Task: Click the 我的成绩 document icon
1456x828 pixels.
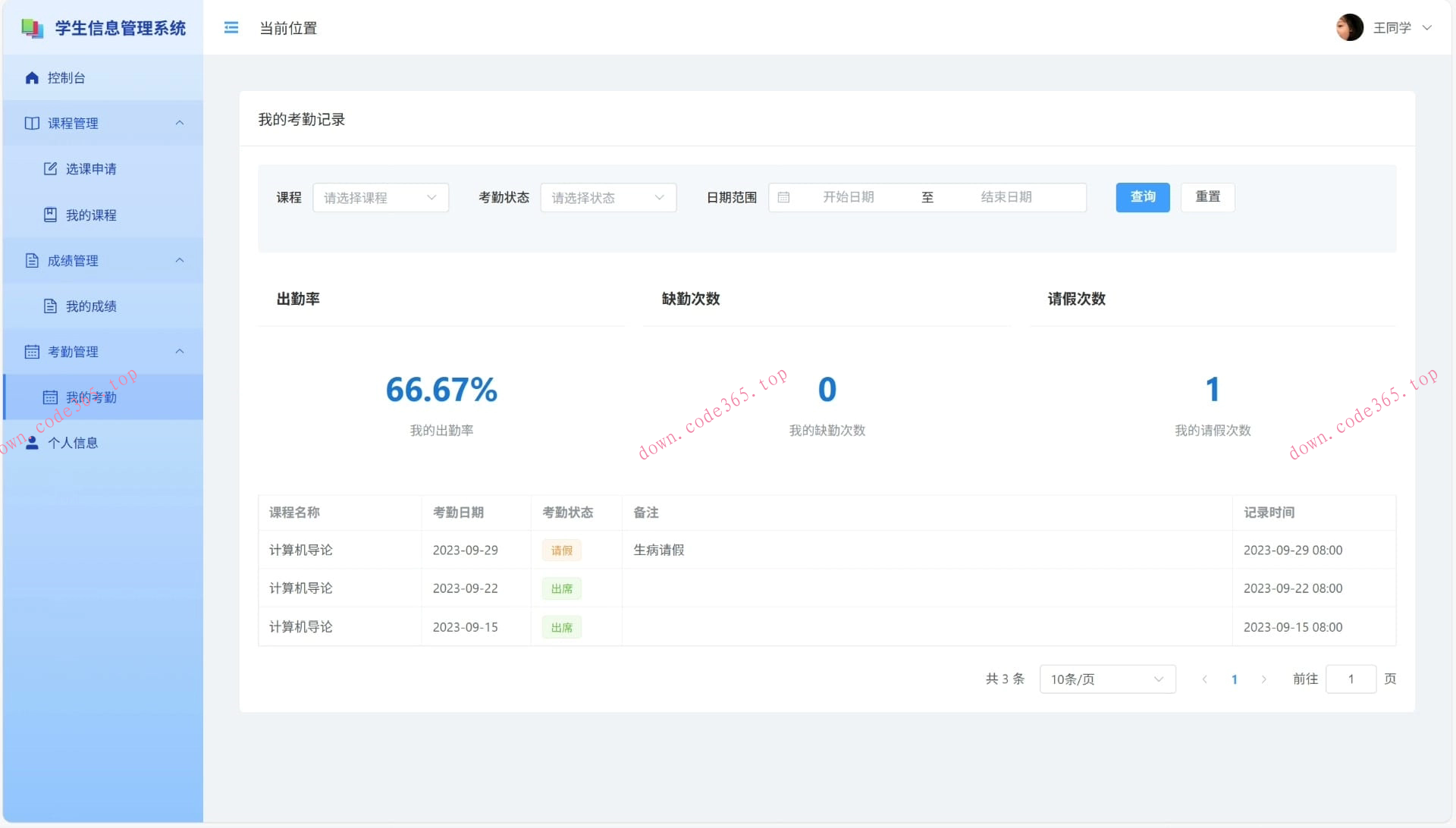Action: pos(50,306)
